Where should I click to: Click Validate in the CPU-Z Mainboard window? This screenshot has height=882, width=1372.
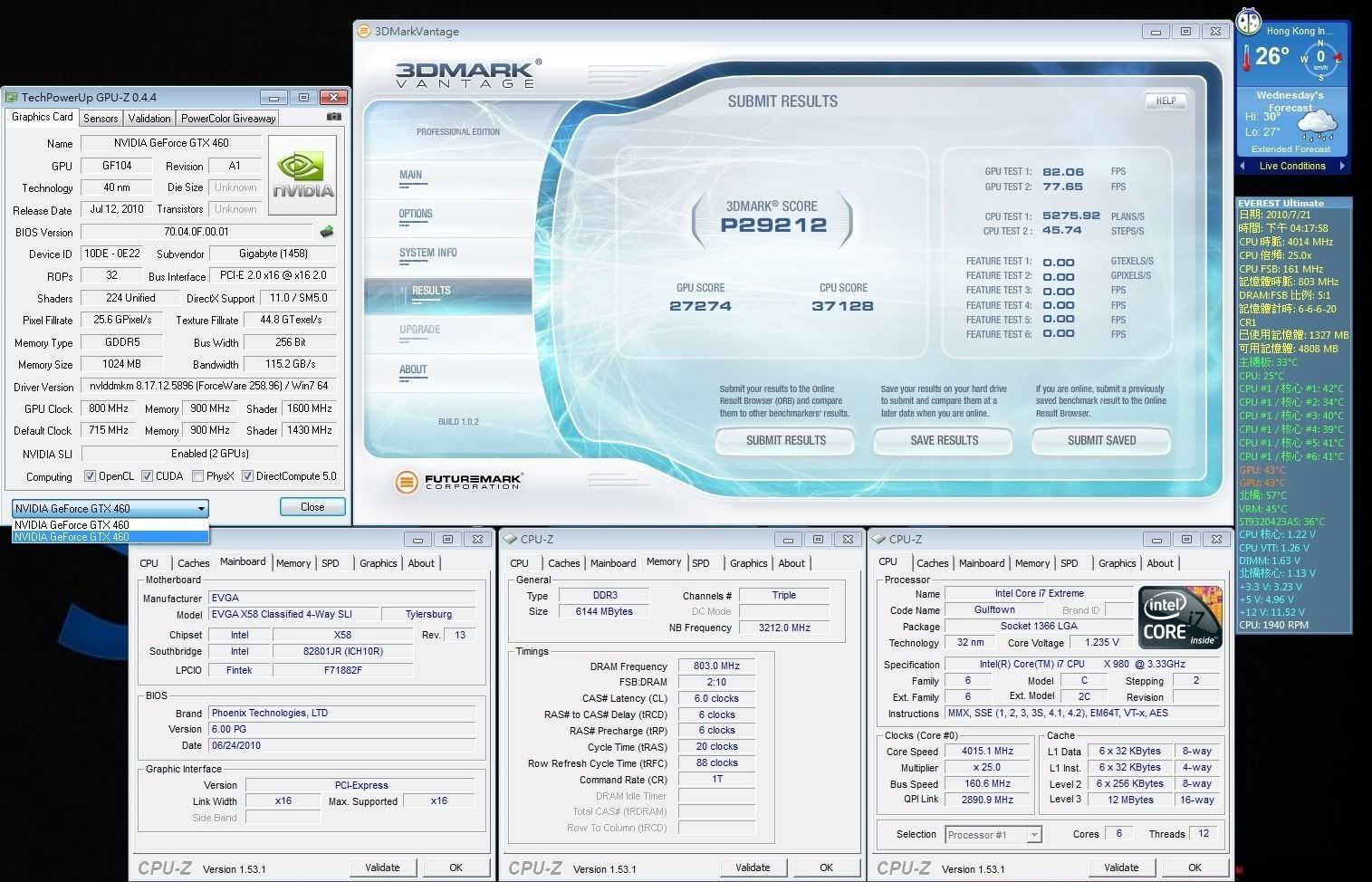382,868
